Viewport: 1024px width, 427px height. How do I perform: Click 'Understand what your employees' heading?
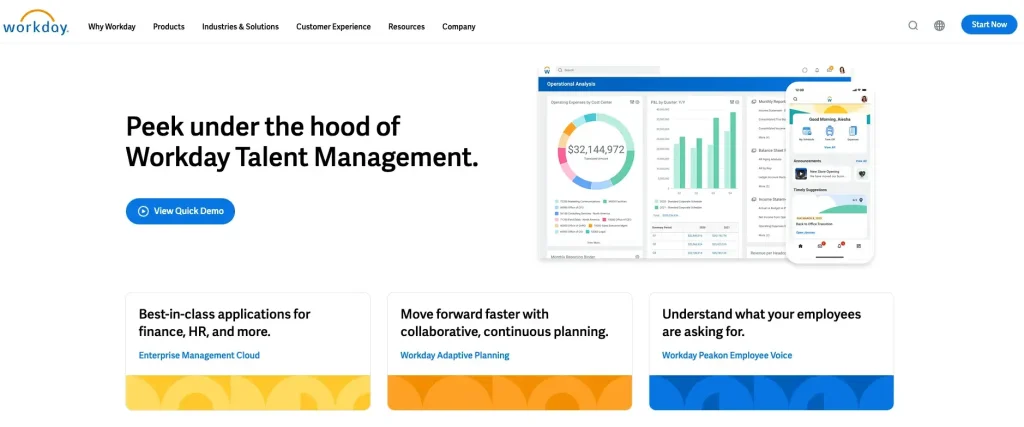[x=761, y=323]
